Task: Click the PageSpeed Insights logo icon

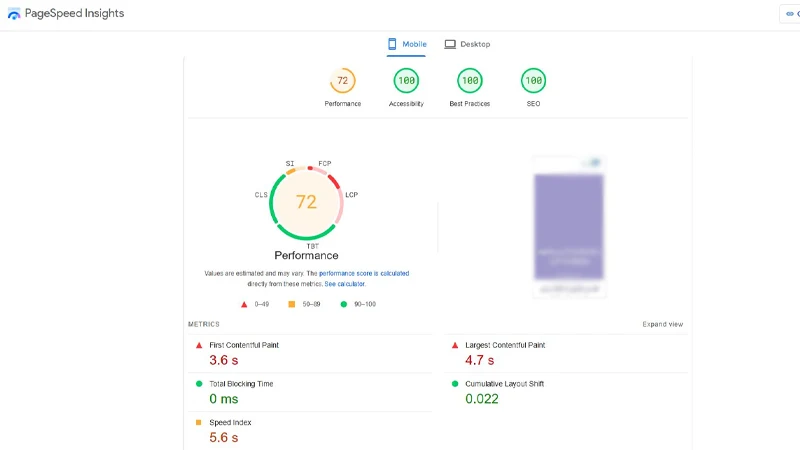Action: (14, 14)
